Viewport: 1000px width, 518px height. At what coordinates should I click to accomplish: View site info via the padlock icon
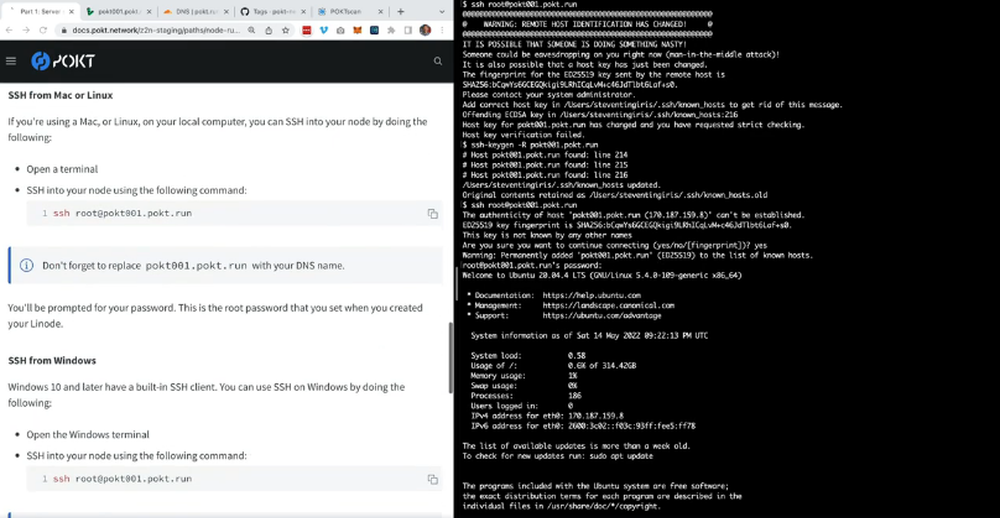tap(64, 30)
